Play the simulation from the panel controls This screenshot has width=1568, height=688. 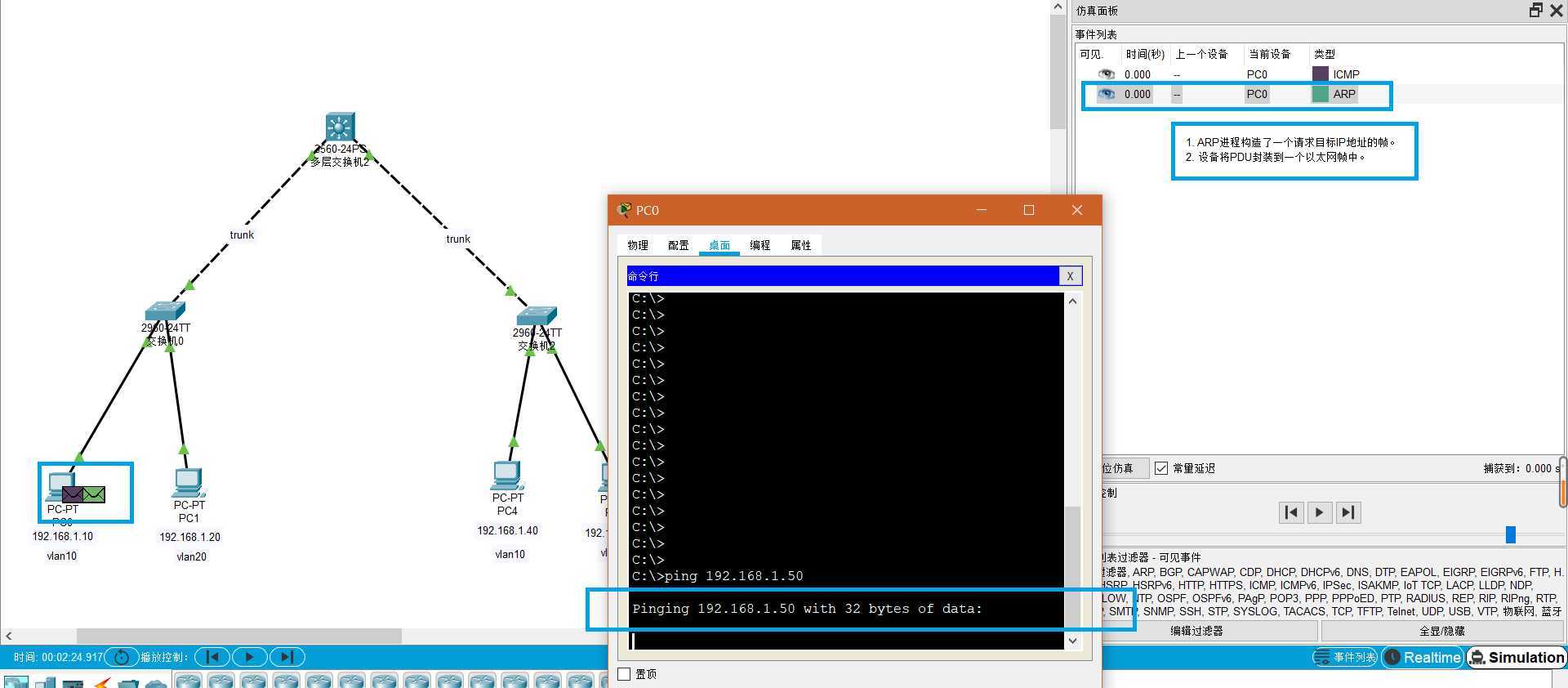pos(1320,512)
